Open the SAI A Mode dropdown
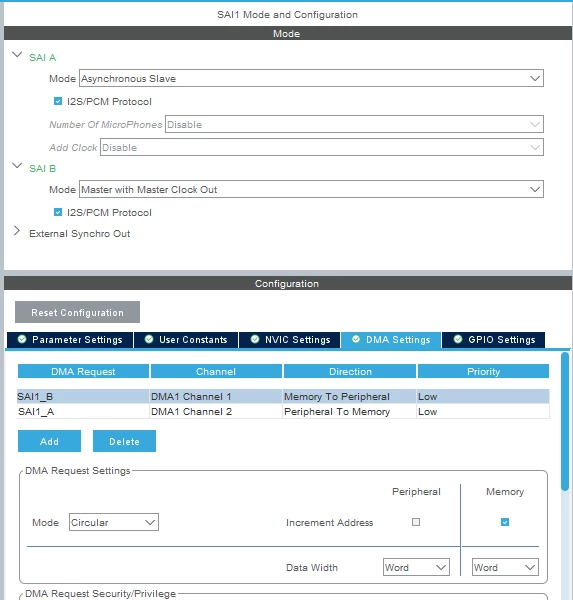 [x=311, y=78]
